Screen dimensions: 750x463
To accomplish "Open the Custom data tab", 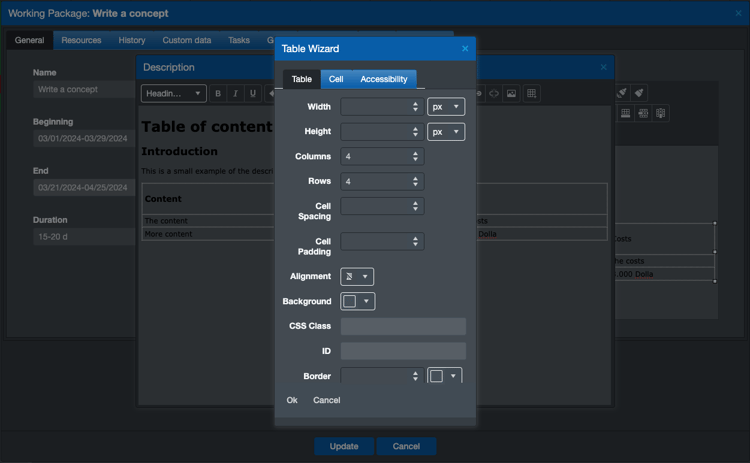I will pos(187,40).
